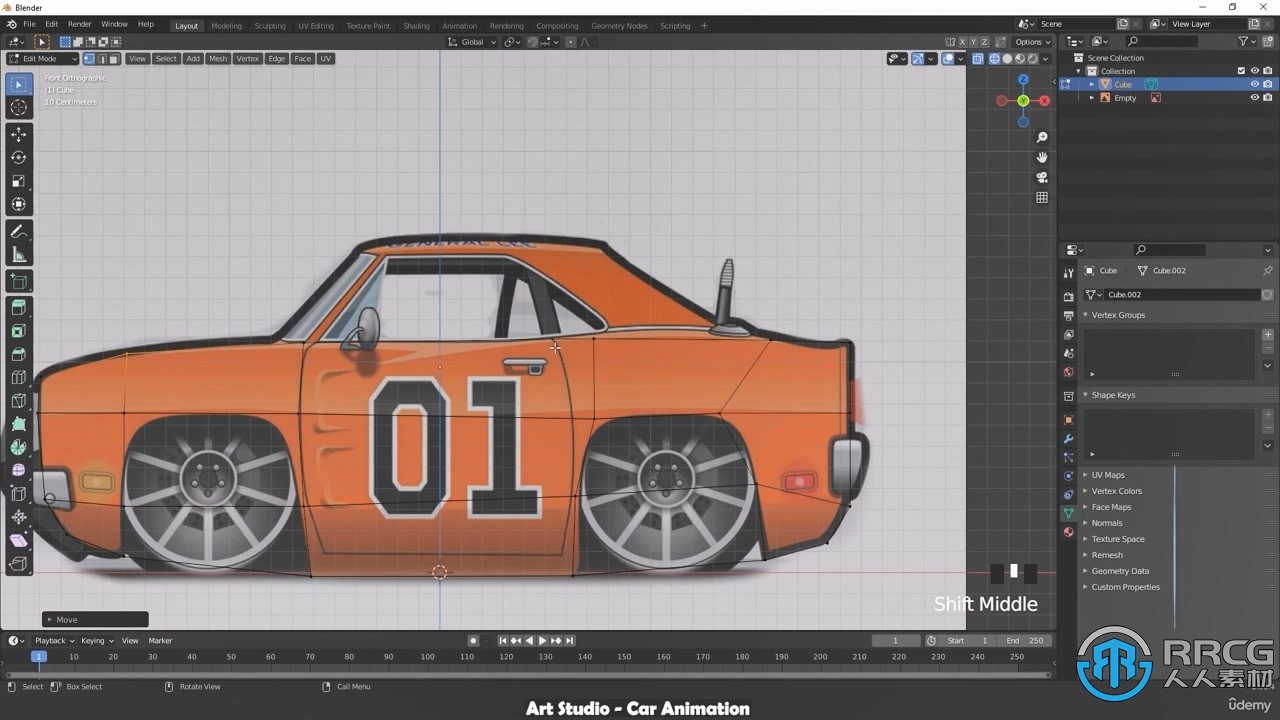The image size is (1280, 720).
Task: Enable face select mode
Action: pyautogui.click(x=114, y=59)
